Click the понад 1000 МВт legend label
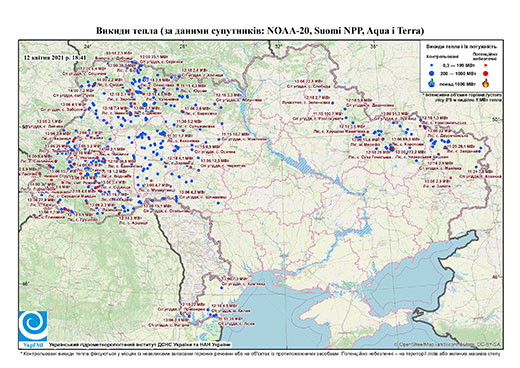Screen dimensions: 520x368 pyautogui.click(x=459, y=83)
